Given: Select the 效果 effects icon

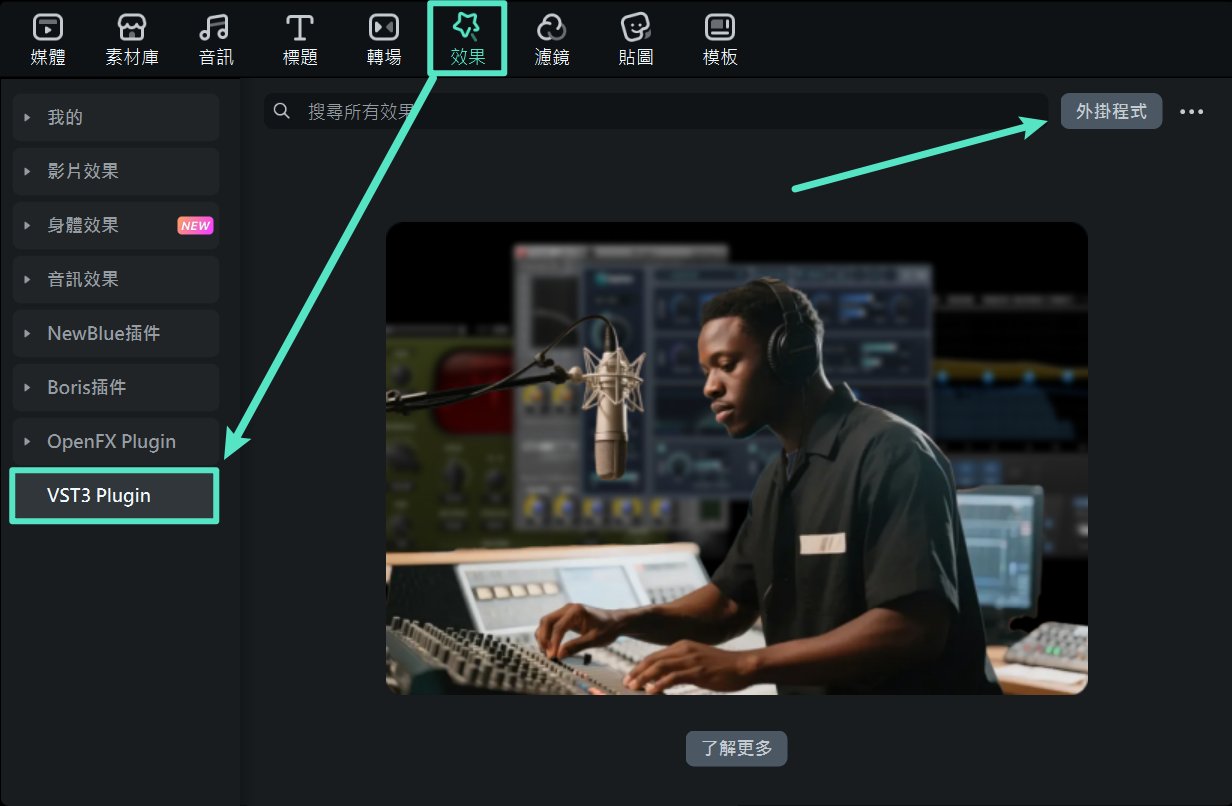Looking at the screenshot, I should pyautogui.click(x=468, y=28).
